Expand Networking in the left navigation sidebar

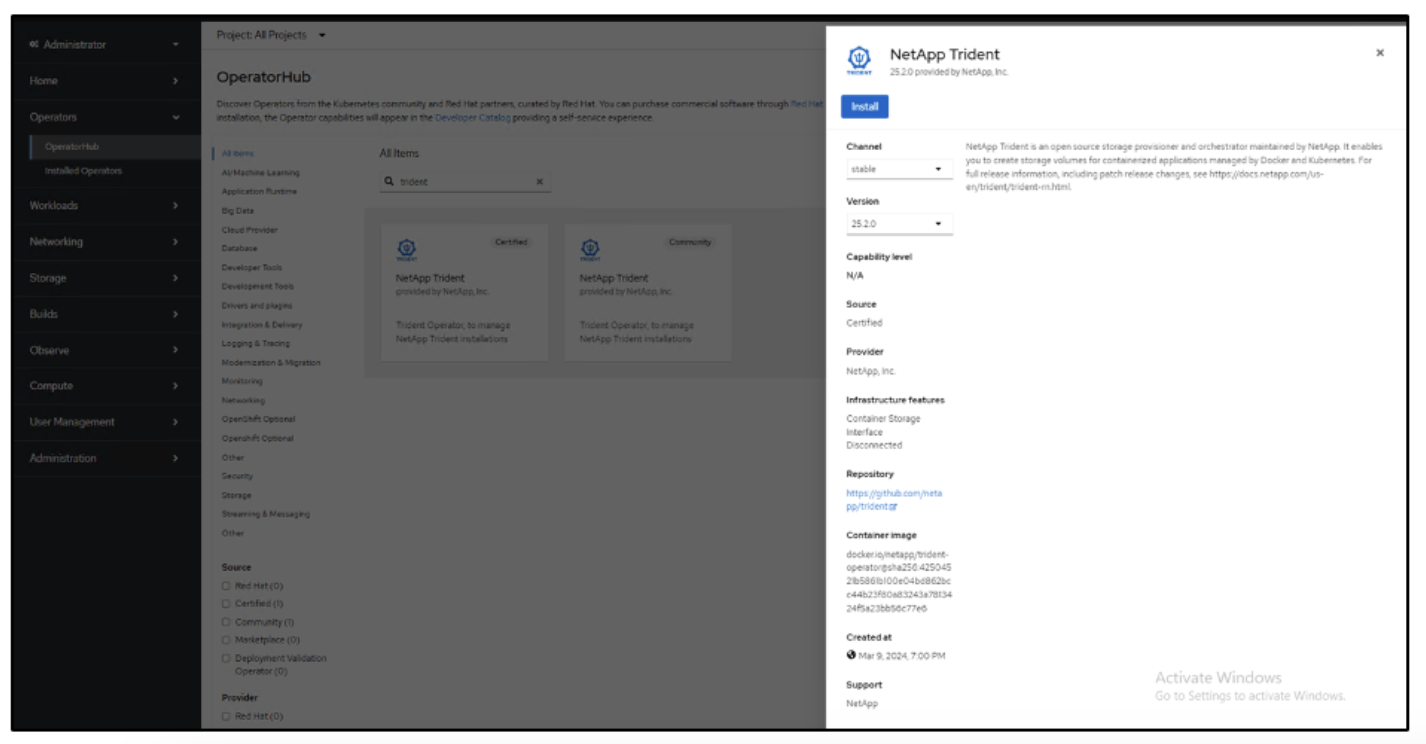click(x=105, y=242)
